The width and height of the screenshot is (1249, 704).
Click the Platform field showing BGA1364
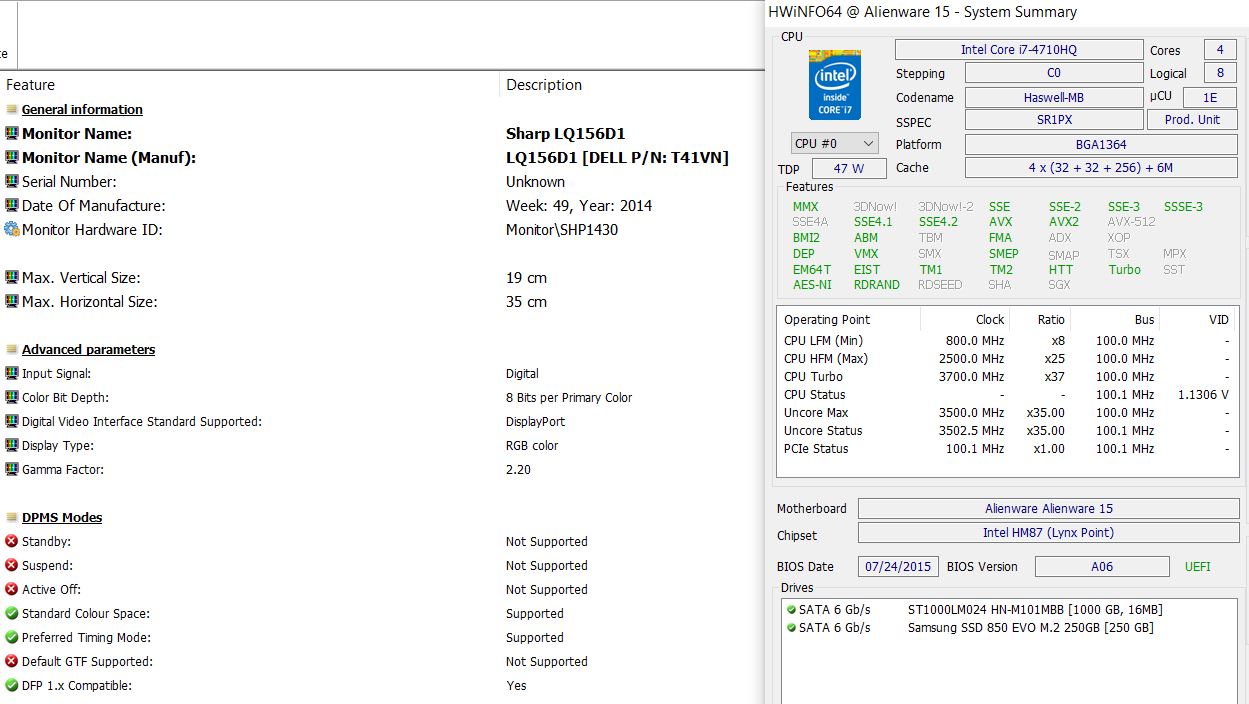click(1101, 144)
